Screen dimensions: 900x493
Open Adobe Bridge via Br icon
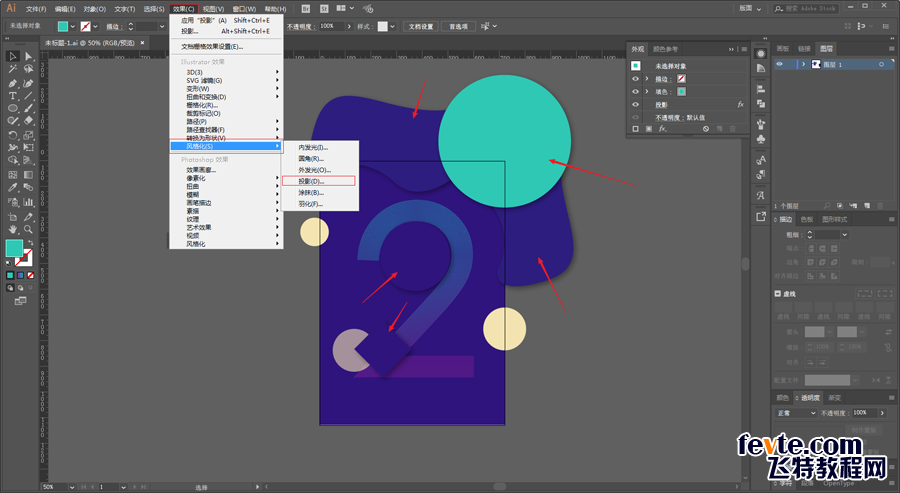pos(306,9)
